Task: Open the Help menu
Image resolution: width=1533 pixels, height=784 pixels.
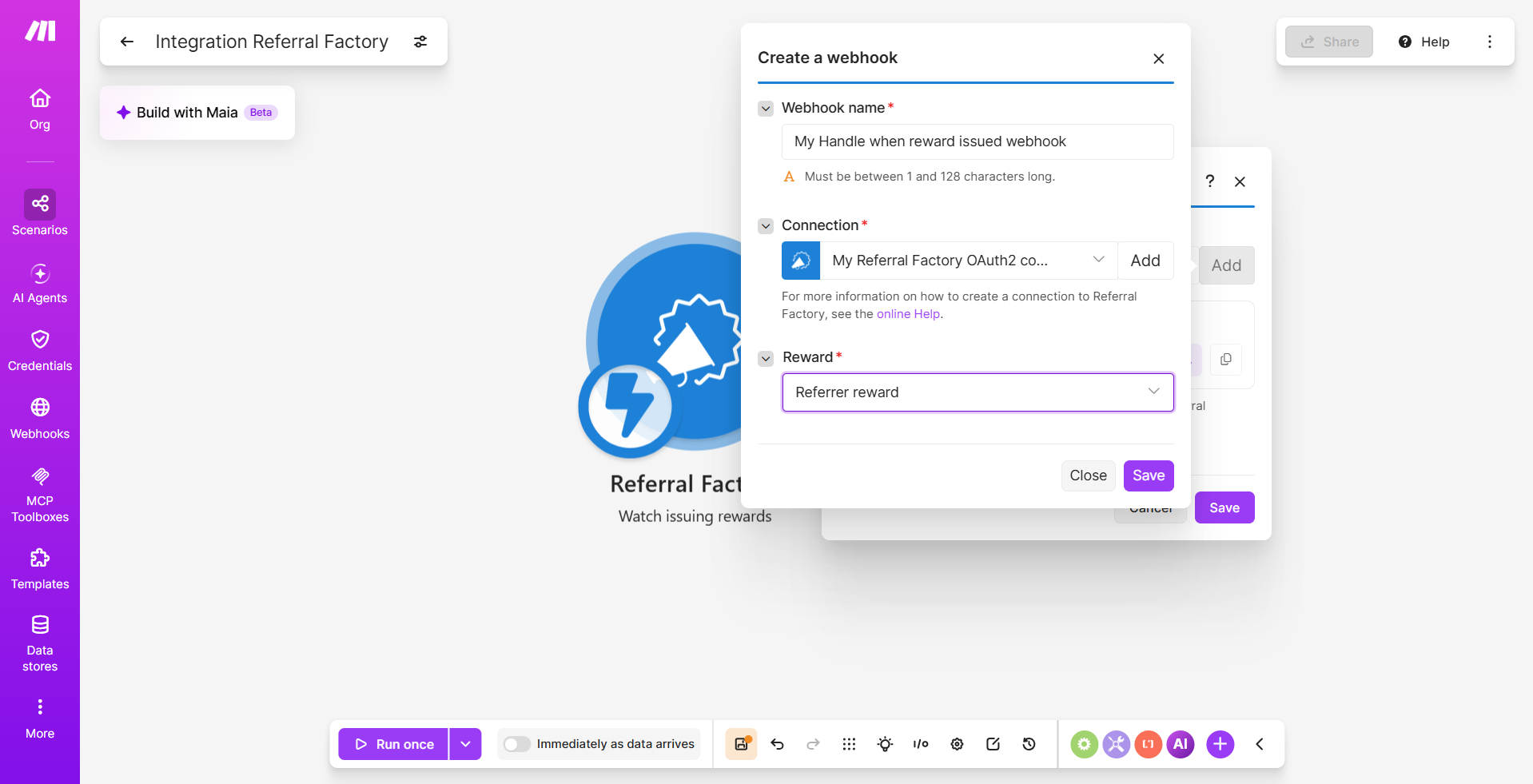Action: [1424, 42]
